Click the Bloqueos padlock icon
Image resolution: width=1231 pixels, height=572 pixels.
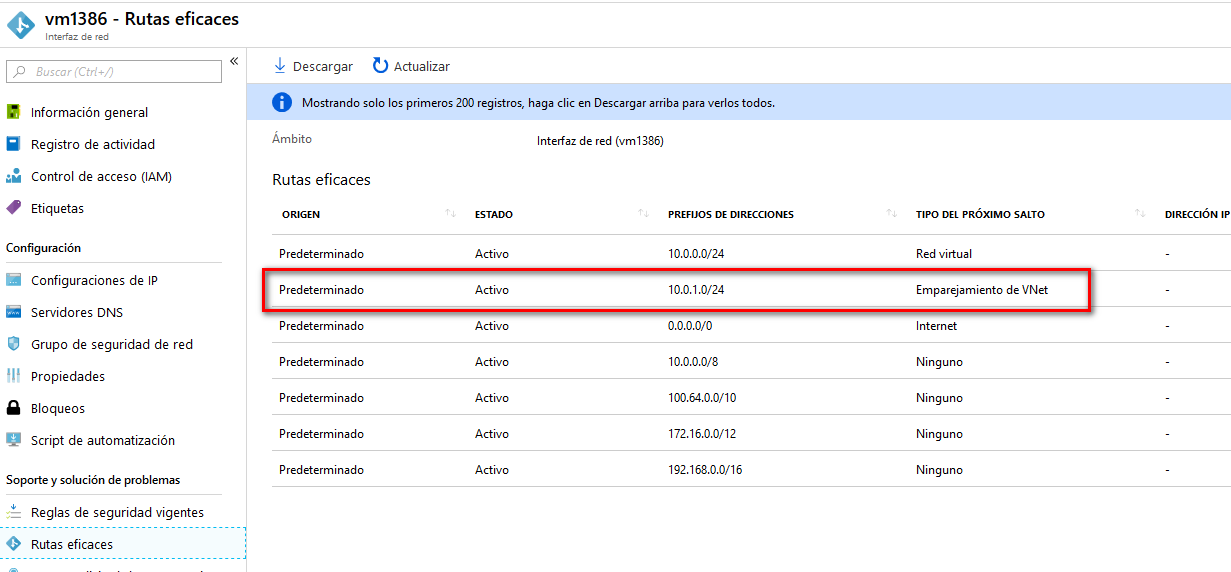pos(14,409)
